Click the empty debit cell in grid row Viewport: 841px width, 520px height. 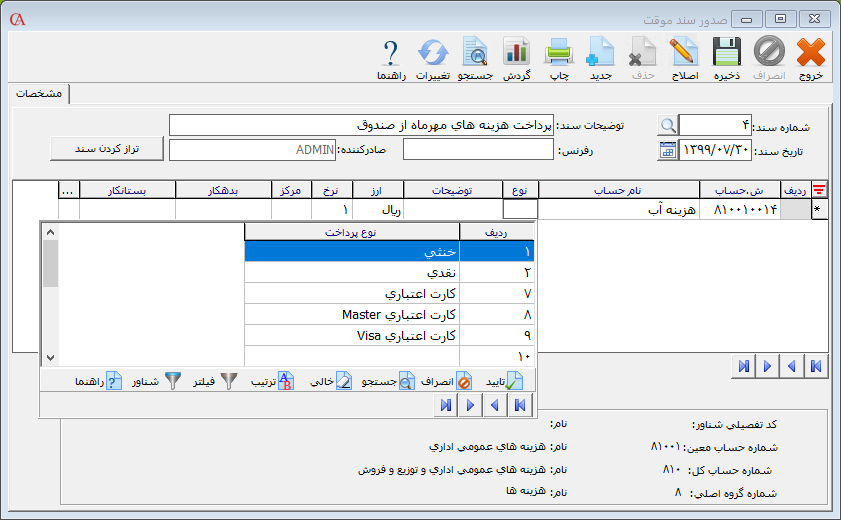point(224,209)
